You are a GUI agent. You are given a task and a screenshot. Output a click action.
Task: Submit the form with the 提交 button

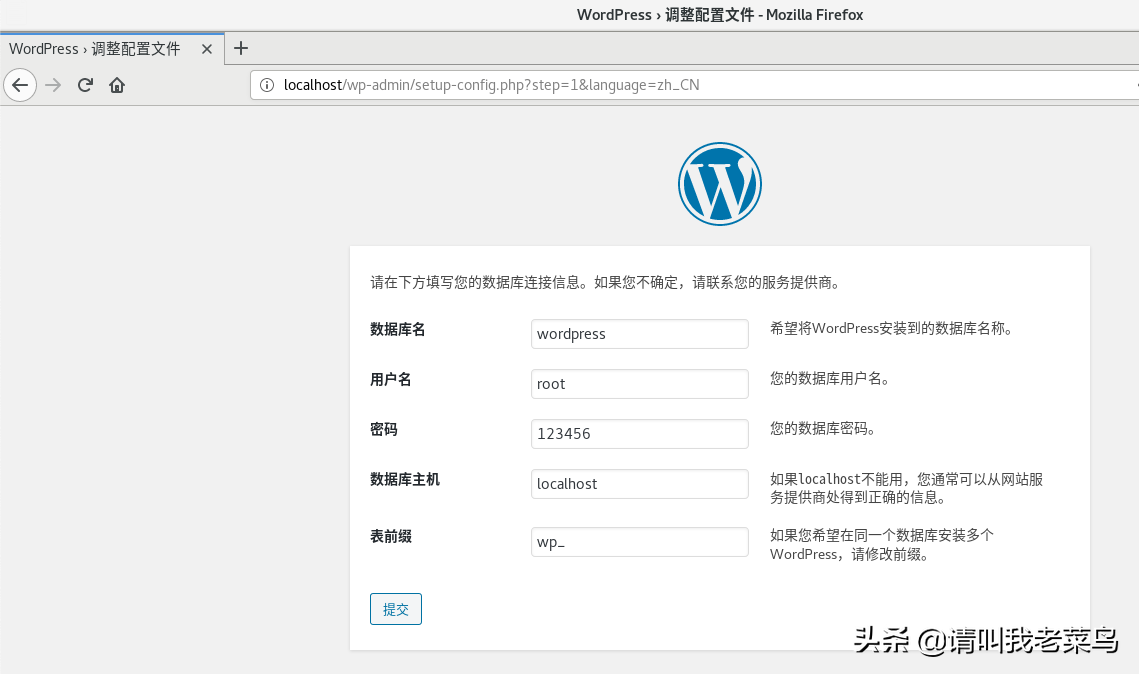(x=396, y=609)
